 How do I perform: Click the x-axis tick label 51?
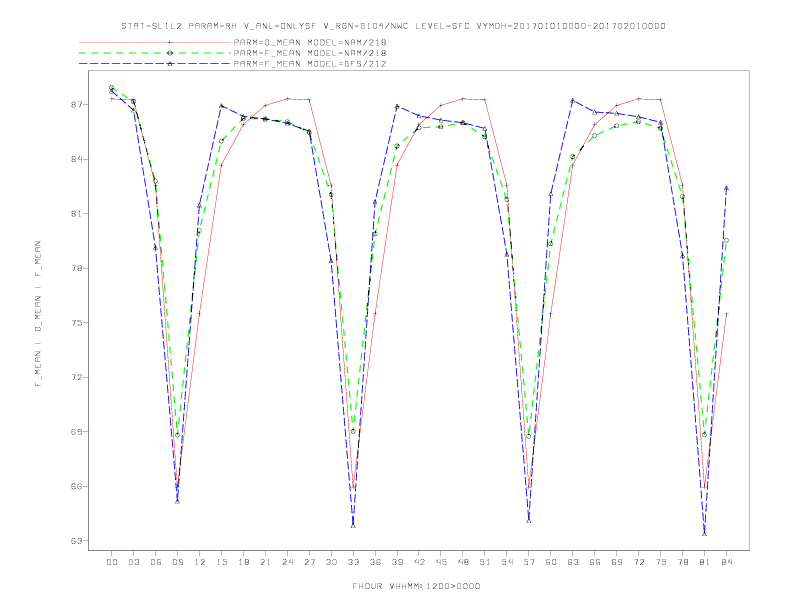[485, 562]
